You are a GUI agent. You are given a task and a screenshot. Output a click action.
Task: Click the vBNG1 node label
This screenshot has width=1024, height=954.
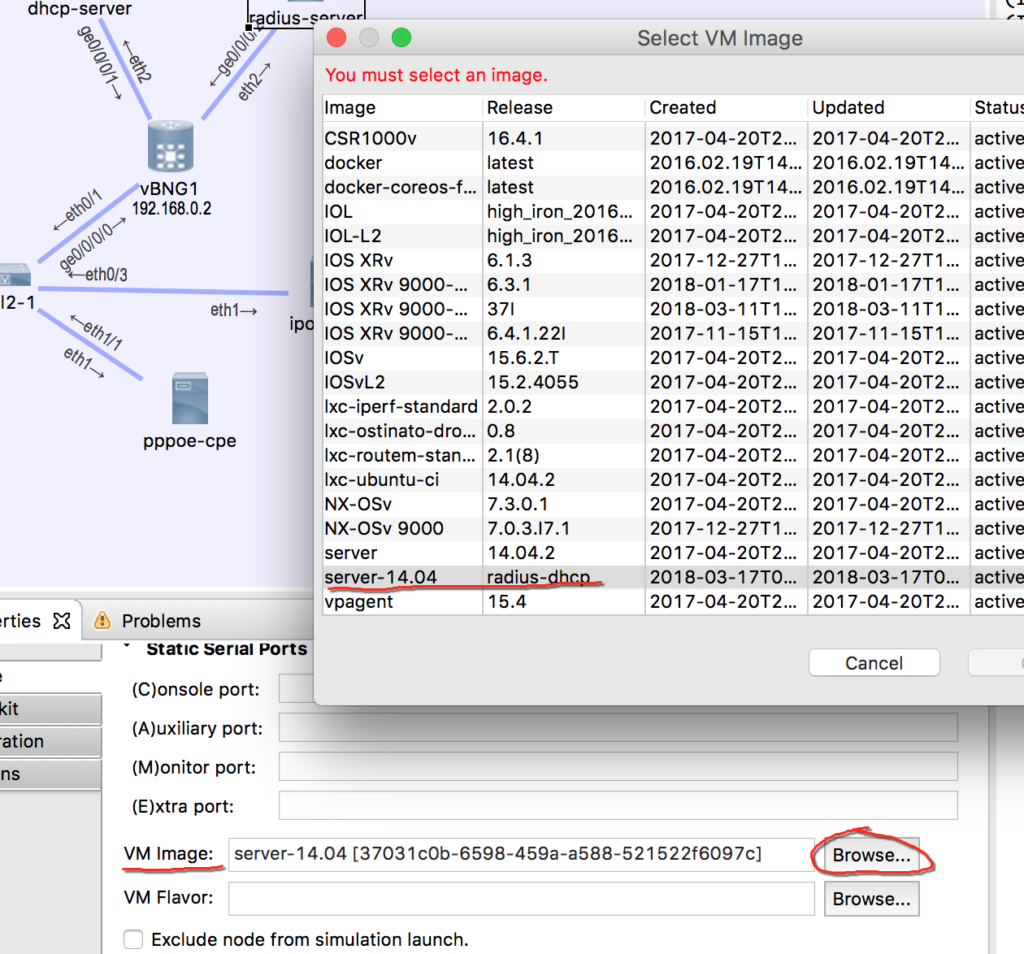click(x=169, y=189)
